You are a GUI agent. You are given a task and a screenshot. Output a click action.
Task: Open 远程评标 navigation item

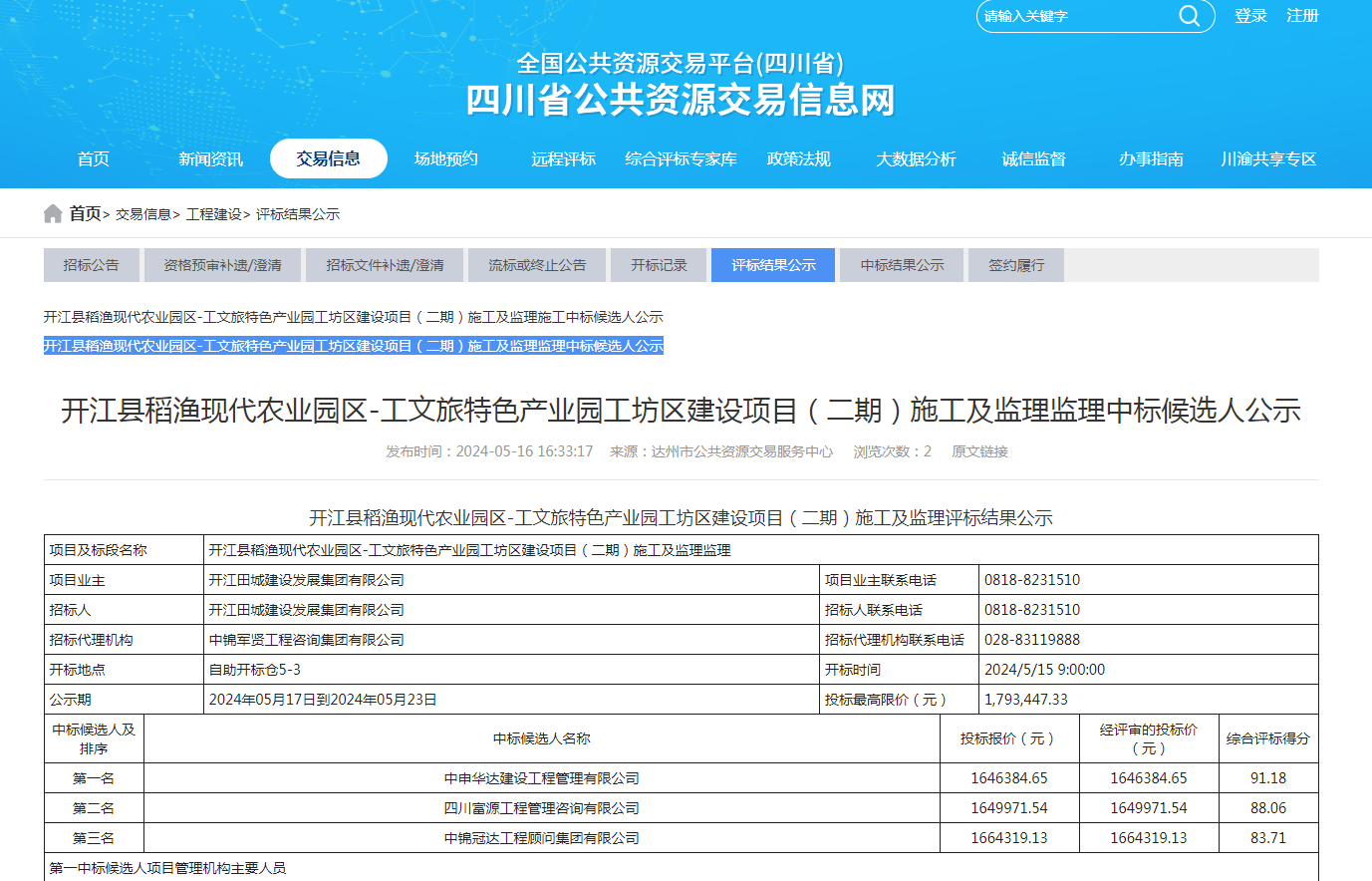[563, 159]
